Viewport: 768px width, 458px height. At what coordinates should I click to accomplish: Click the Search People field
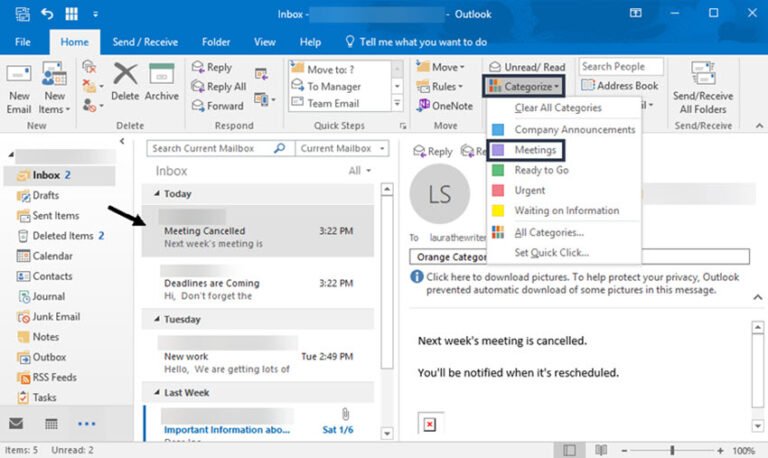pos(621,67)
